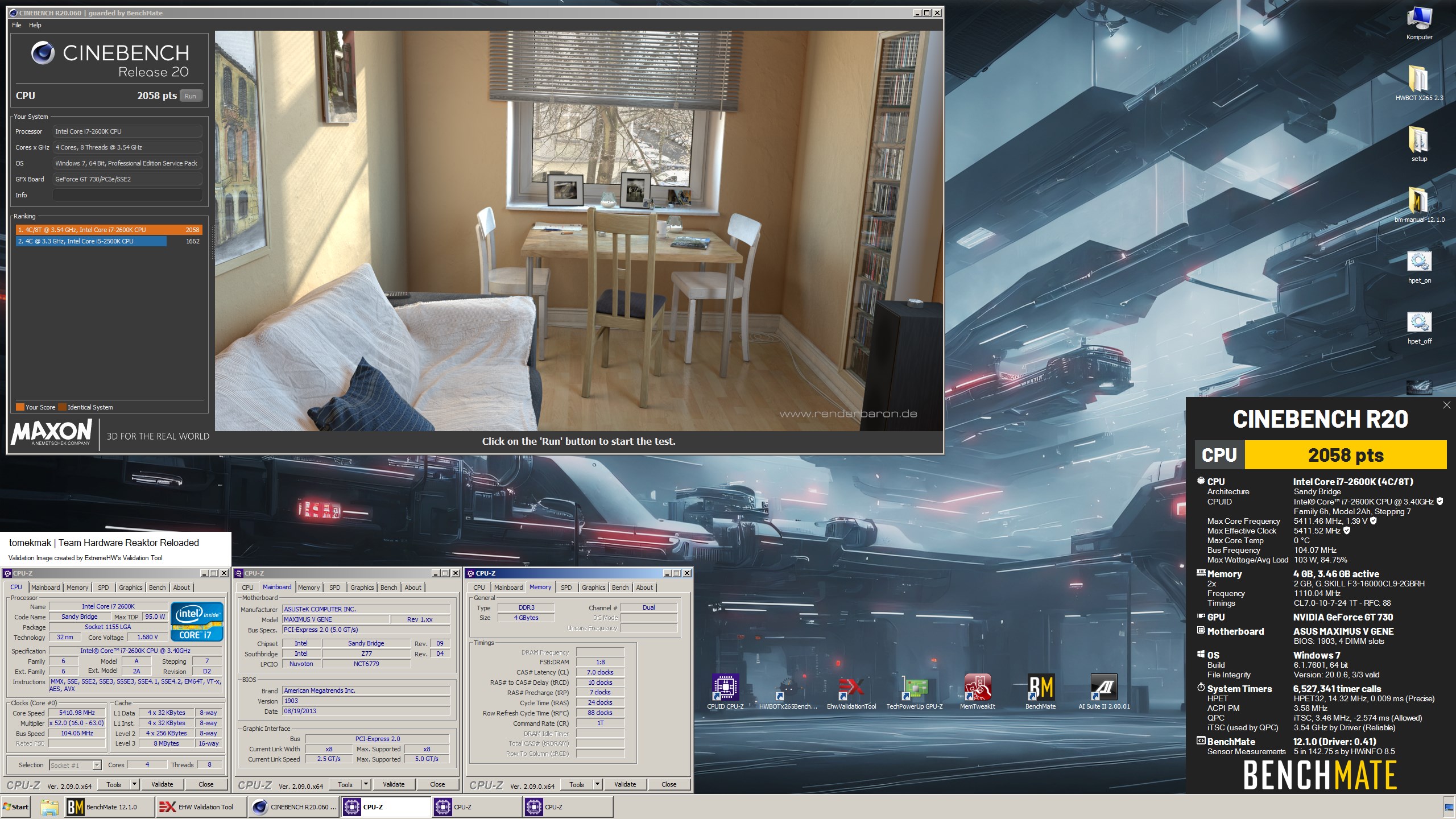Select the EhwValidationTool desktop shortcut
The width and height of the screenshot is (1456, 819).
[851, 691]
